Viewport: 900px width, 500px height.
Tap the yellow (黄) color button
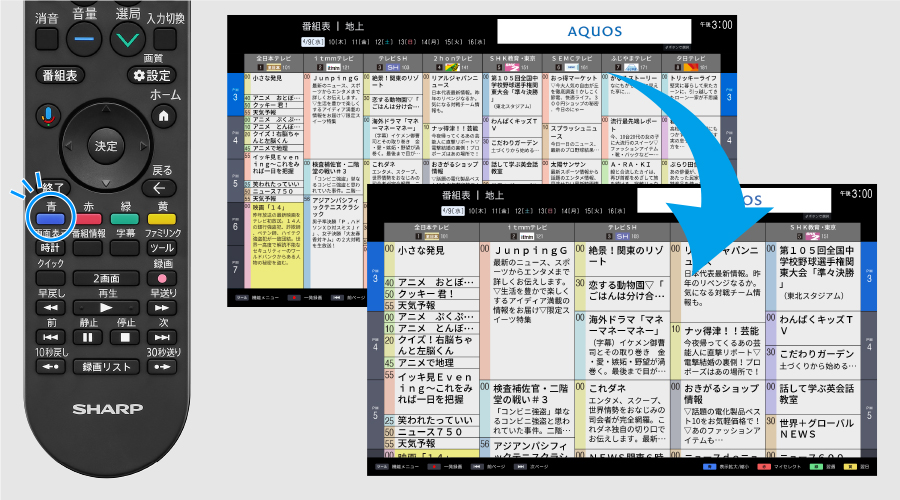162,219
